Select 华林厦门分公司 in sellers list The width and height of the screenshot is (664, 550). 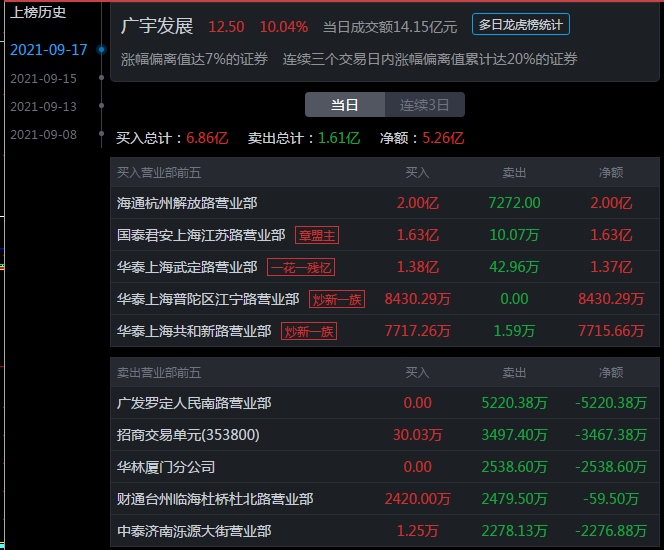[x=166, y=467]
